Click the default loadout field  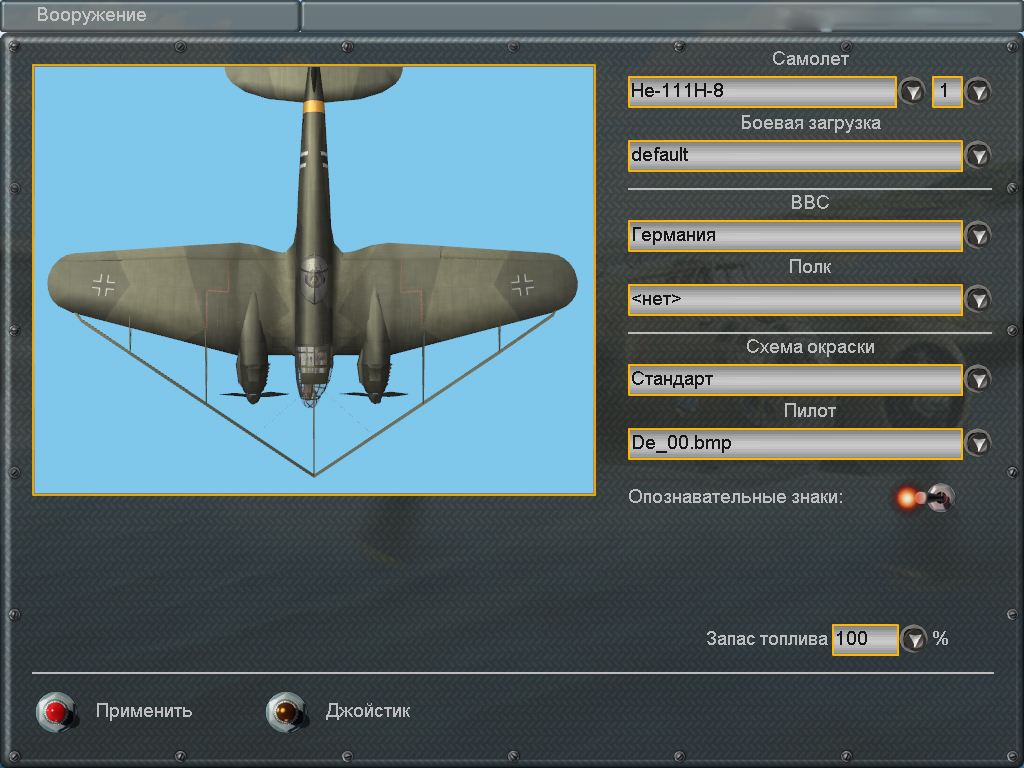pyautogui.click(x=794, y=156)
